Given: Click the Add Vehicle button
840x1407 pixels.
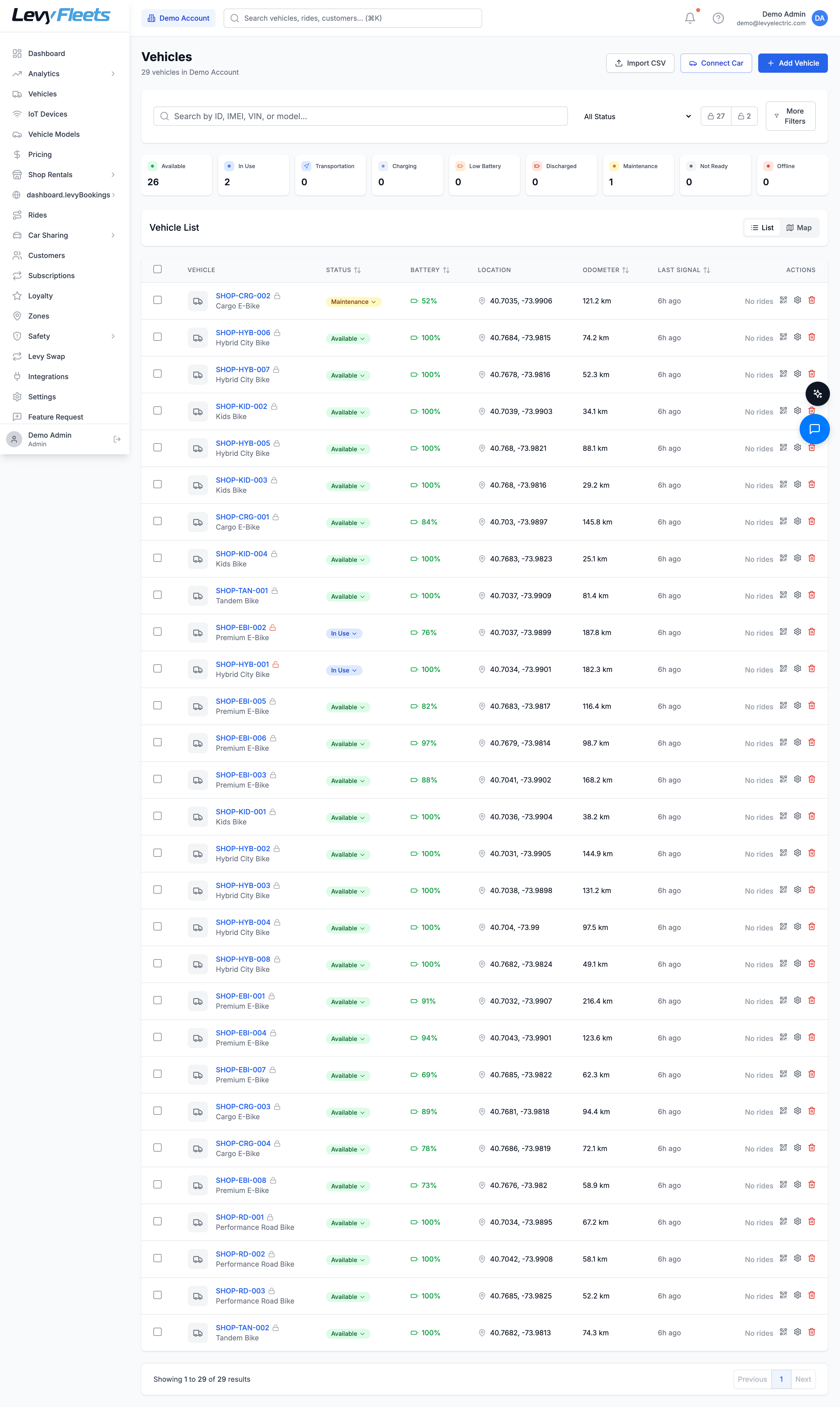Looking at the screenshot, I should coord(793,63).
